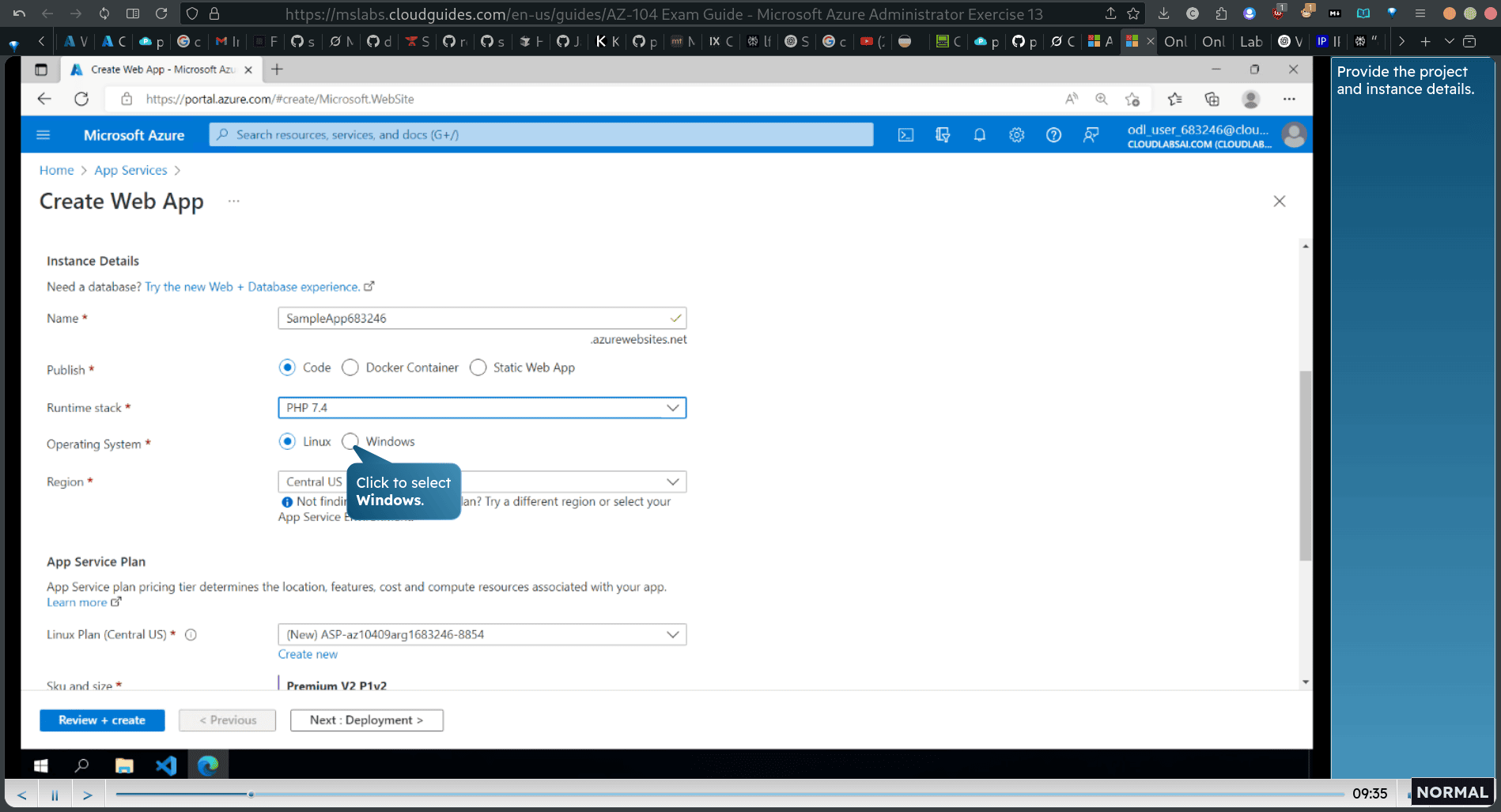Screen dimensions: 1501x812
Task: Click the guide playback progress slider
Action: pos(728,794)
